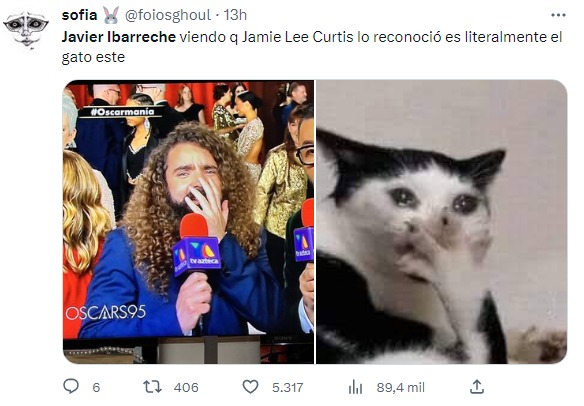Click the 6 replies count
This screenshot has width=584, height=406.
pos(96,387)
